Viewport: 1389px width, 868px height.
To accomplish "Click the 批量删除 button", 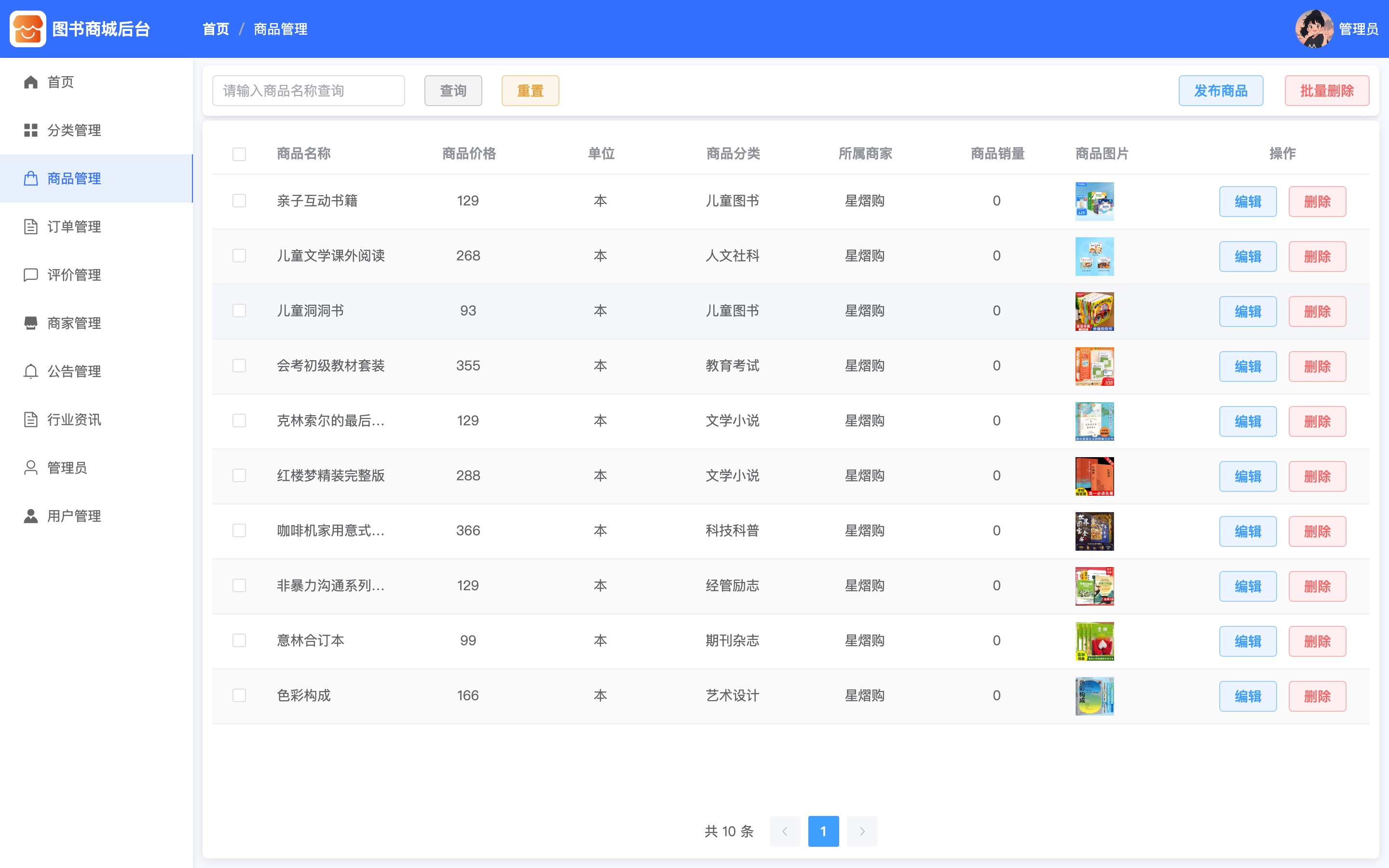I will point(1327,91).
